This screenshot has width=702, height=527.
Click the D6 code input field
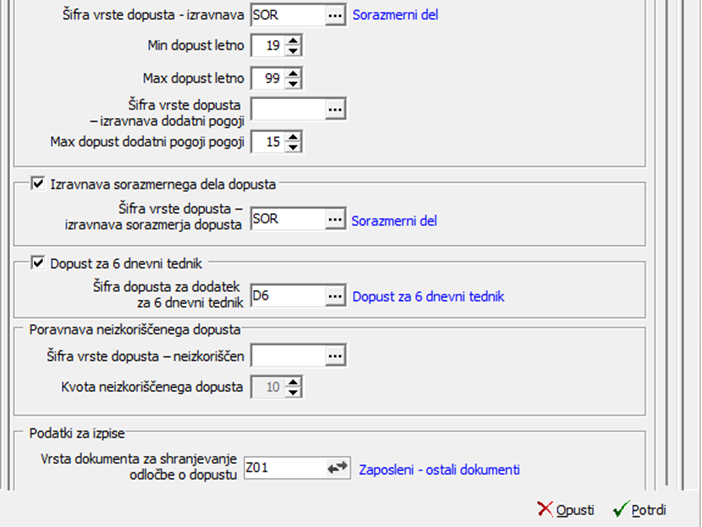point(288,296)
